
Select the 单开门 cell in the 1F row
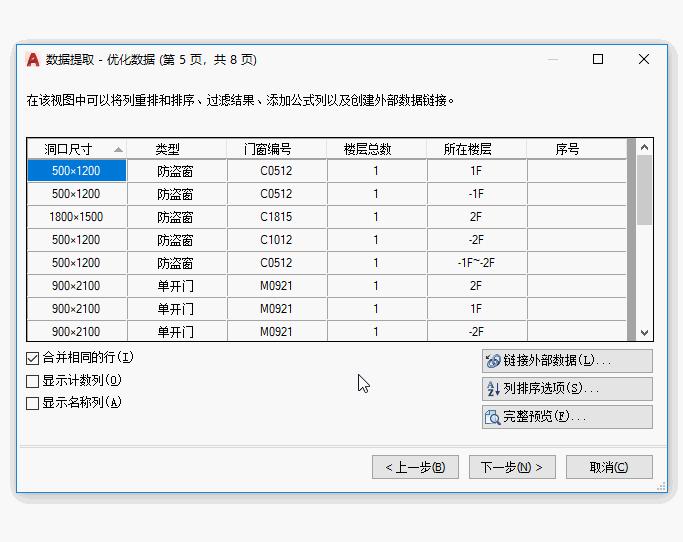[x=177, y=309]
